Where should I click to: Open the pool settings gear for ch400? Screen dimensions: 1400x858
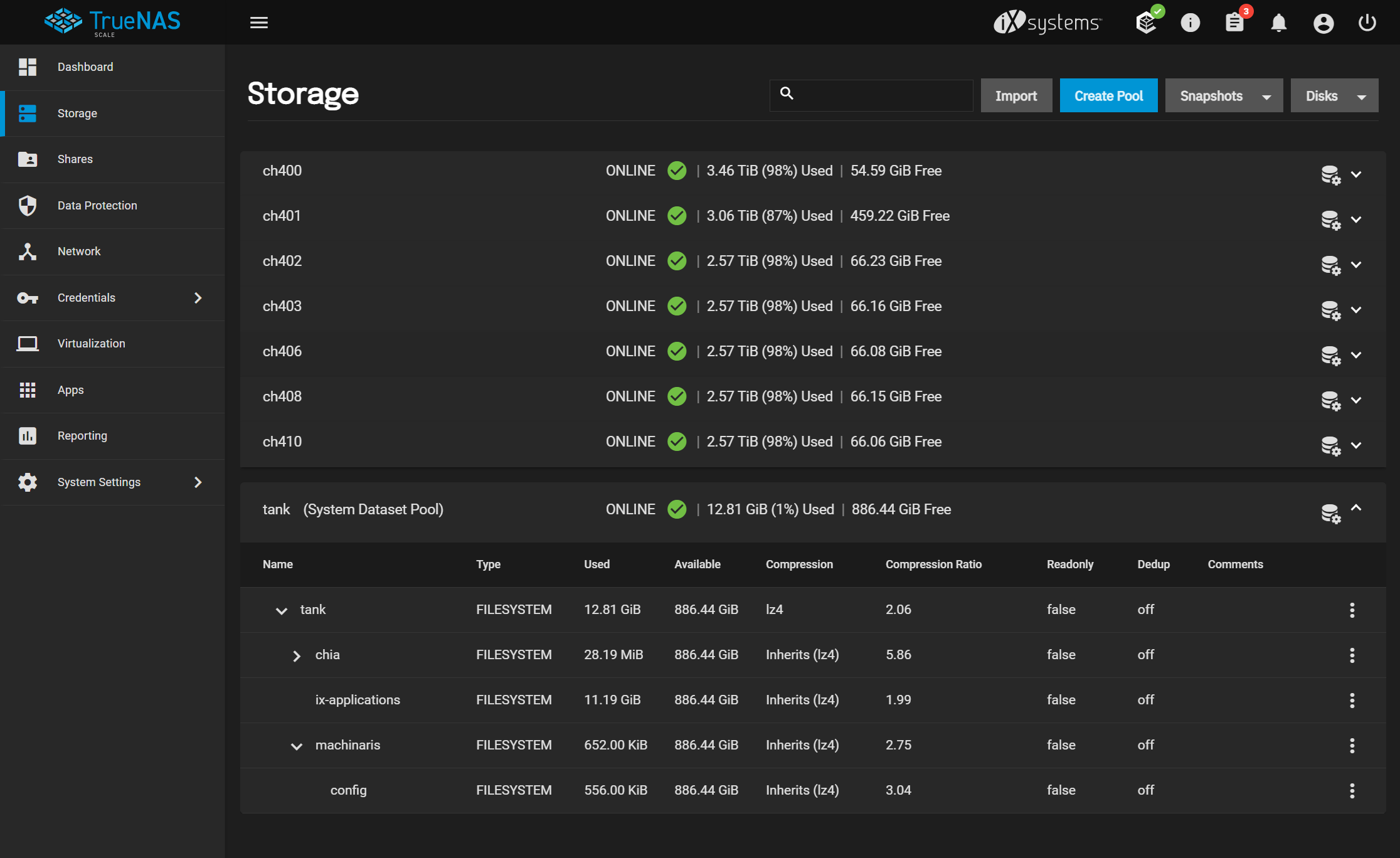[x=1330, y=174]
